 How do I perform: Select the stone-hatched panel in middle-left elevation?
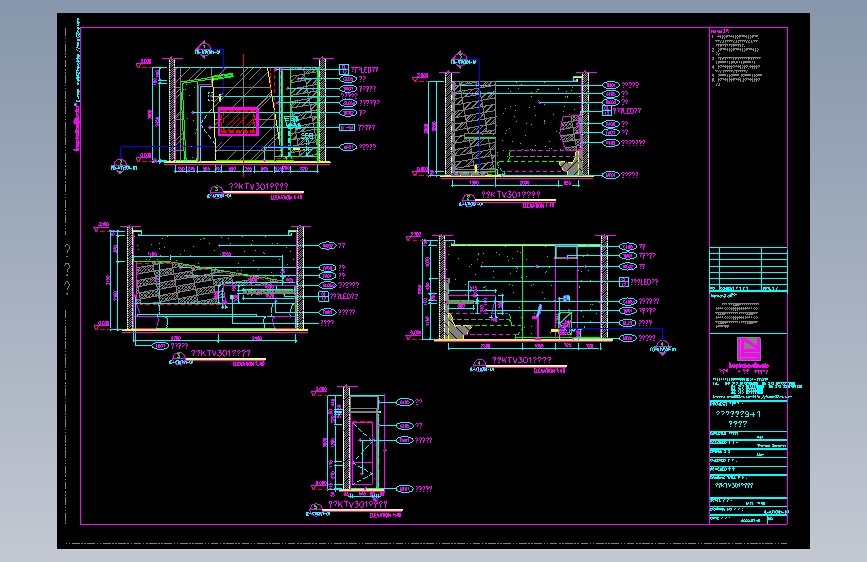click(x=179, y=283)
